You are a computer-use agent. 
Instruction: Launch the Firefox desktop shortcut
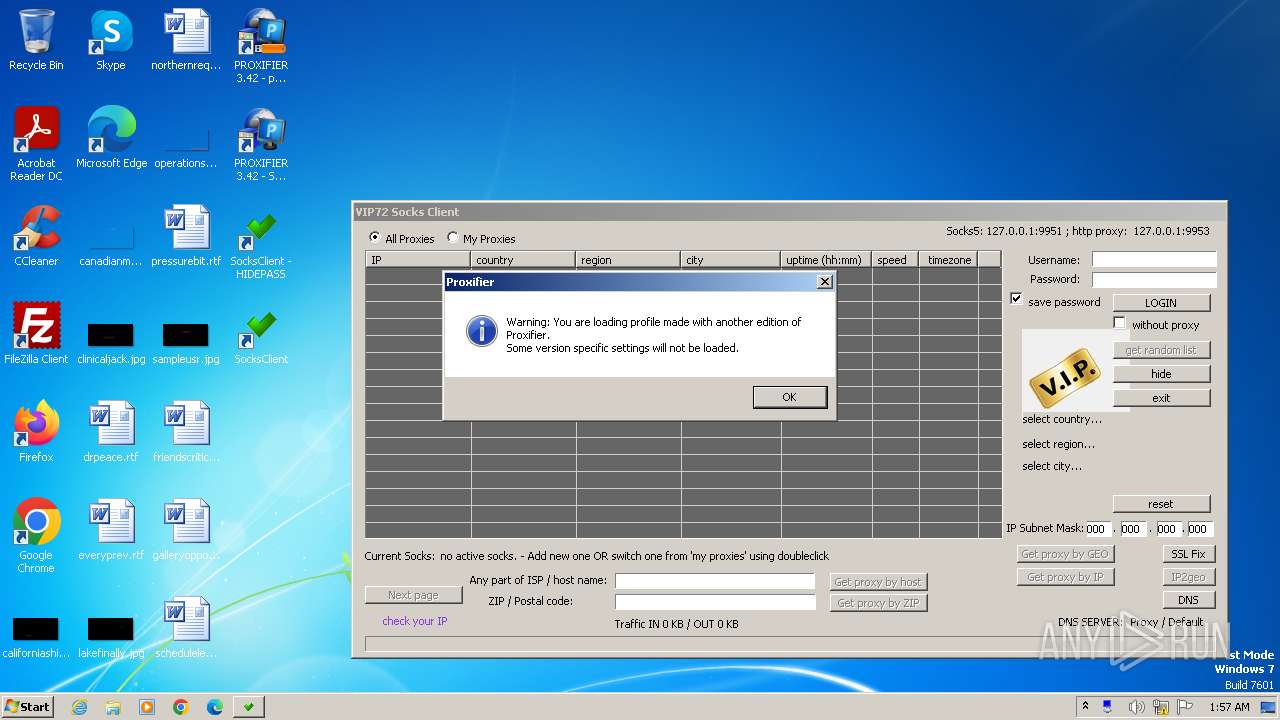[x=36, y=432]
